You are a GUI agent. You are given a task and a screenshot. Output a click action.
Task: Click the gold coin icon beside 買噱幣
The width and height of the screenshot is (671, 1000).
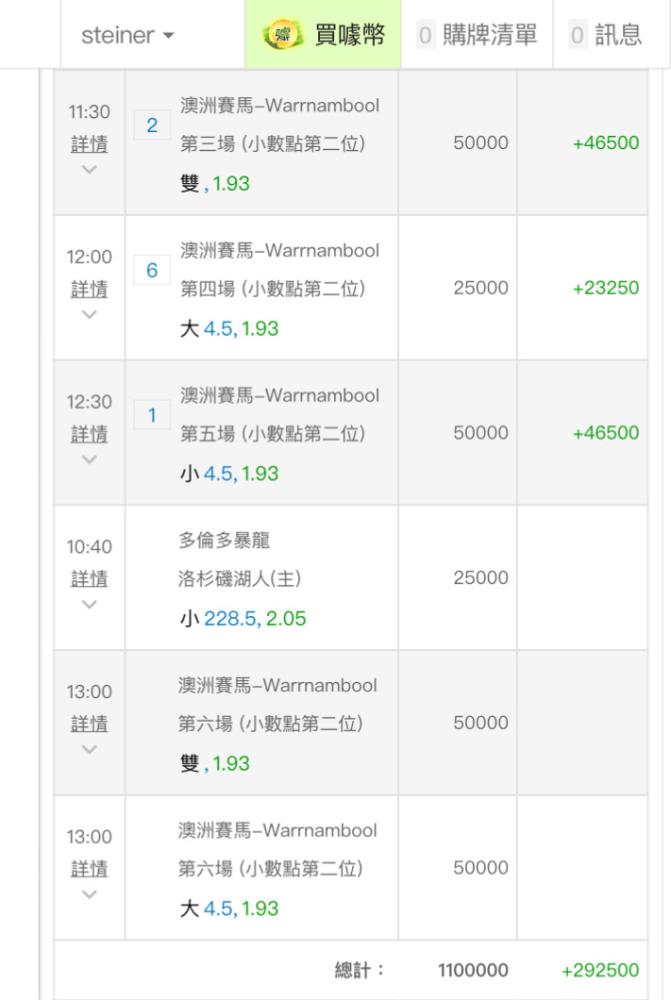pyautogui.click(x=283, y=34)
